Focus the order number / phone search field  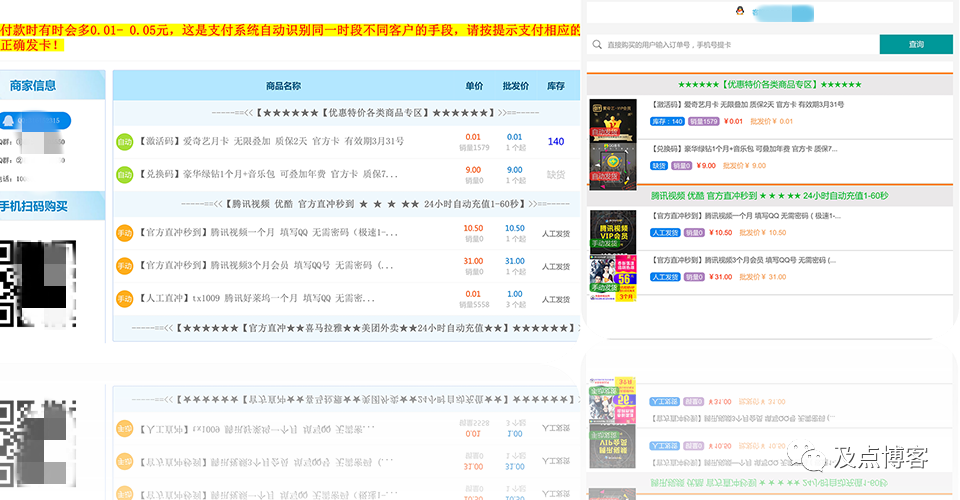(733, 45)
